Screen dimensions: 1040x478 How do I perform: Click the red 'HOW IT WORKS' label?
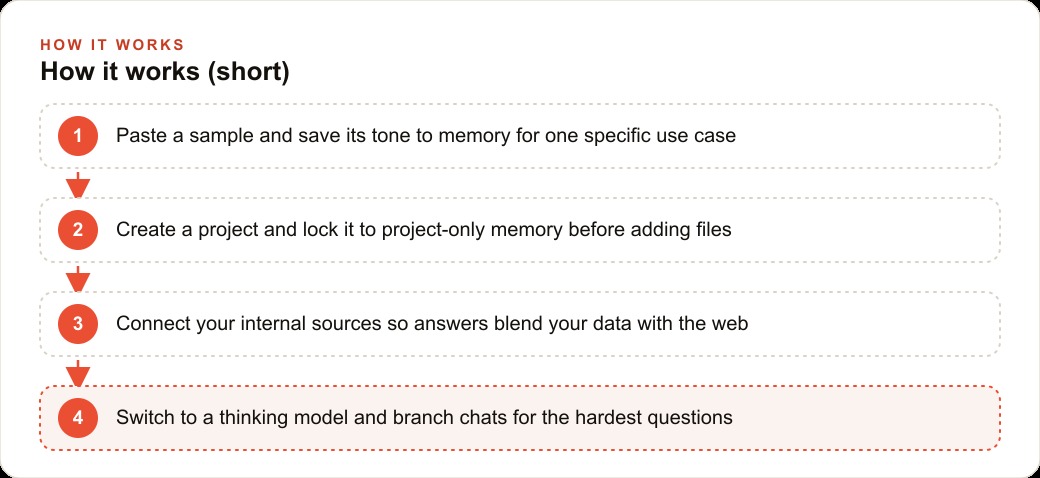pos(112,45)
